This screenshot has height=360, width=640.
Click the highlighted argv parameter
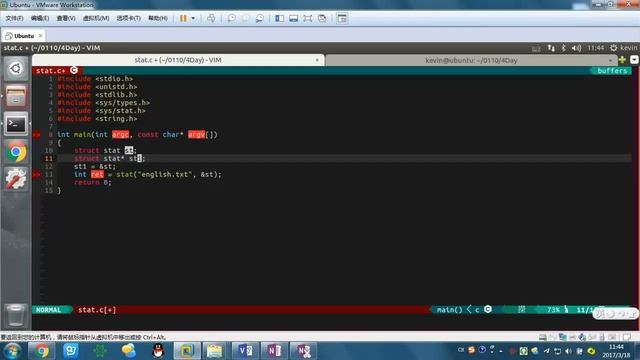[196, 135]
